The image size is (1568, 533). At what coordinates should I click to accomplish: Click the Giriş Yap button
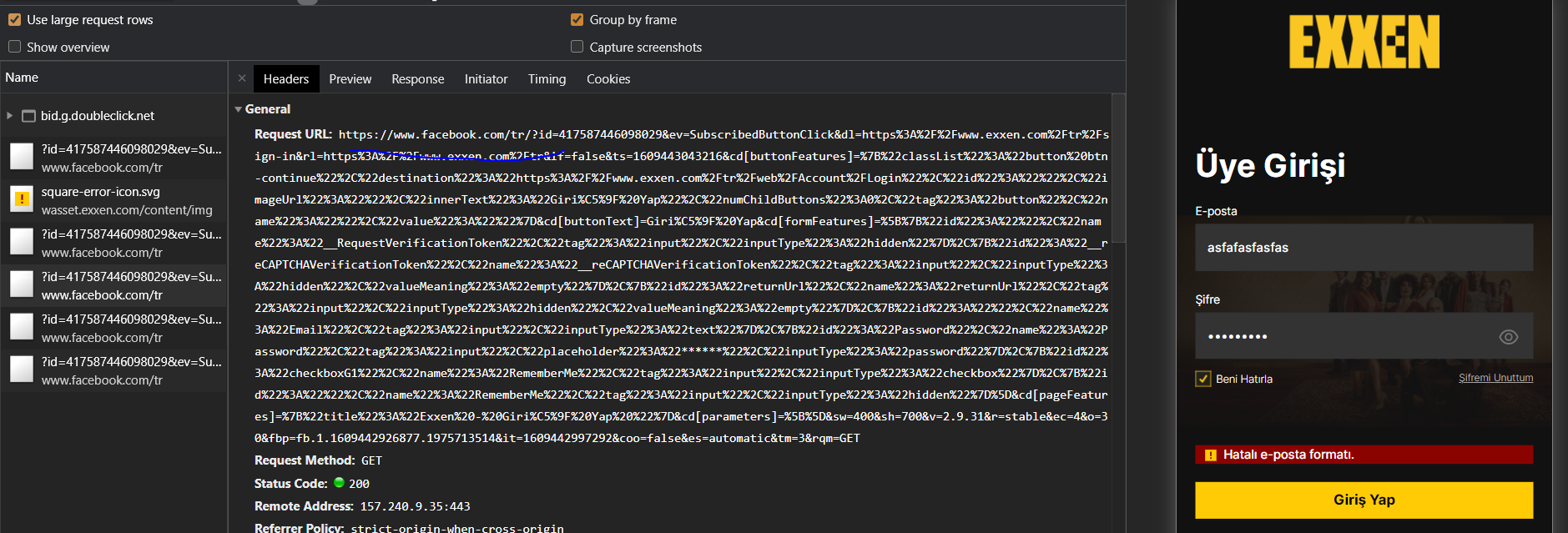1364,500
